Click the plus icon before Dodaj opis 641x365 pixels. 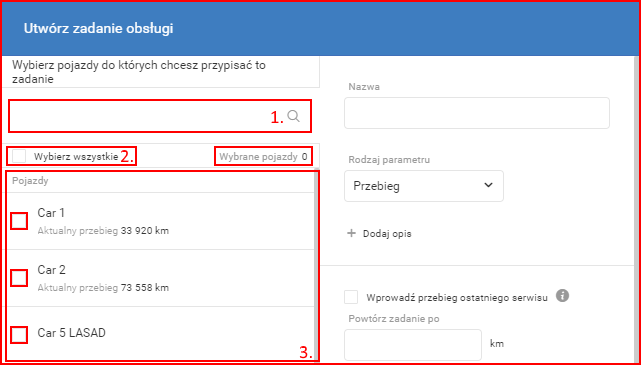click(x=351, y=234)
